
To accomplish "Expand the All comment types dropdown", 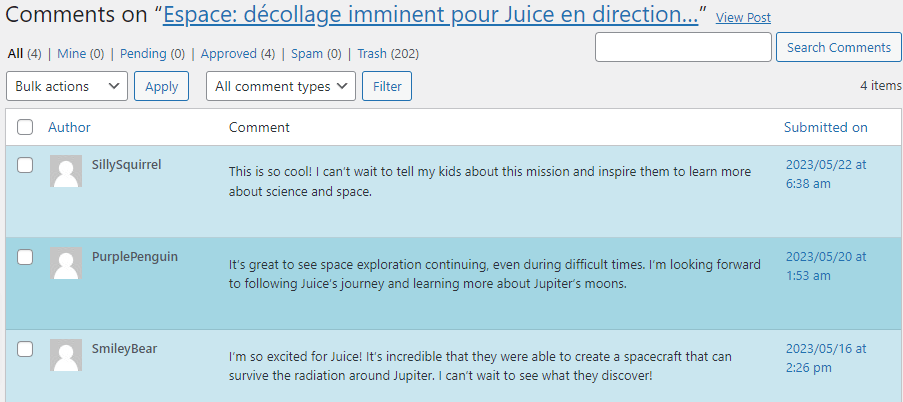I will pos(281,86).
